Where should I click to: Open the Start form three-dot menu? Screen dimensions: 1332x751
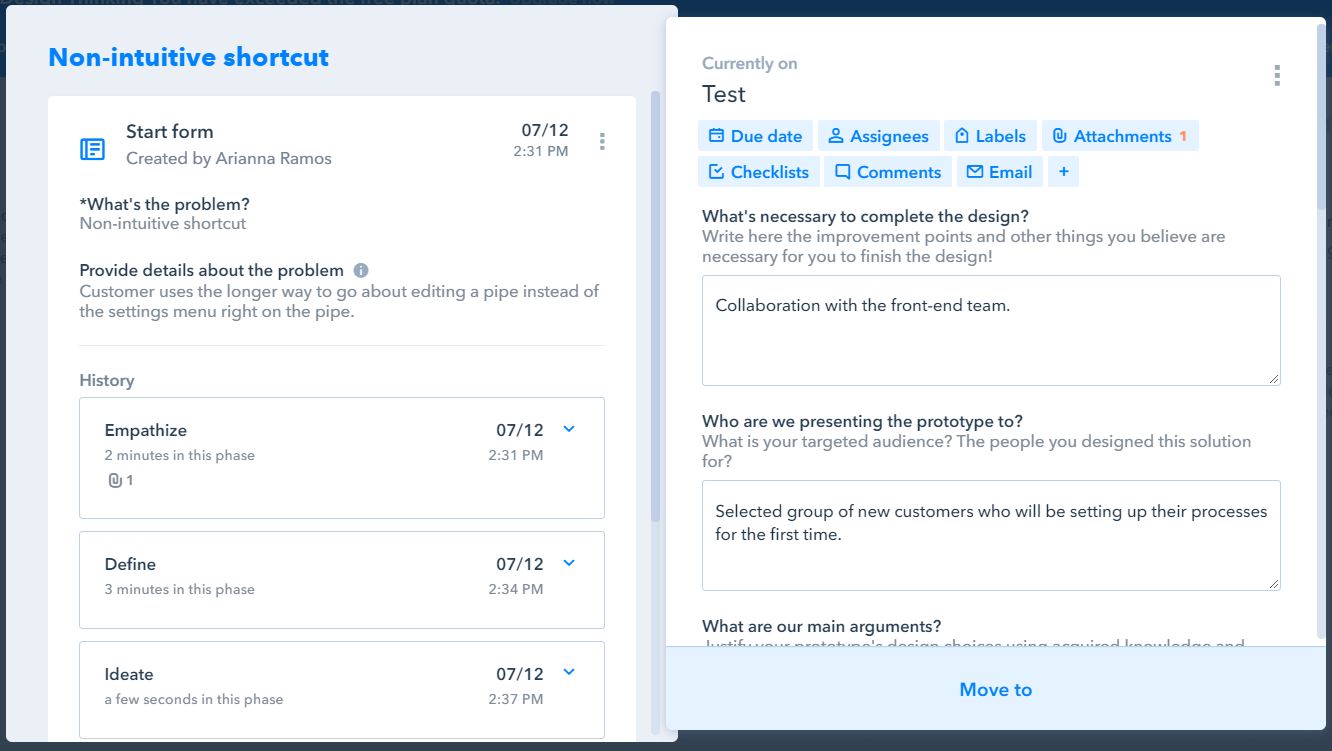click(x=602, y=142)
